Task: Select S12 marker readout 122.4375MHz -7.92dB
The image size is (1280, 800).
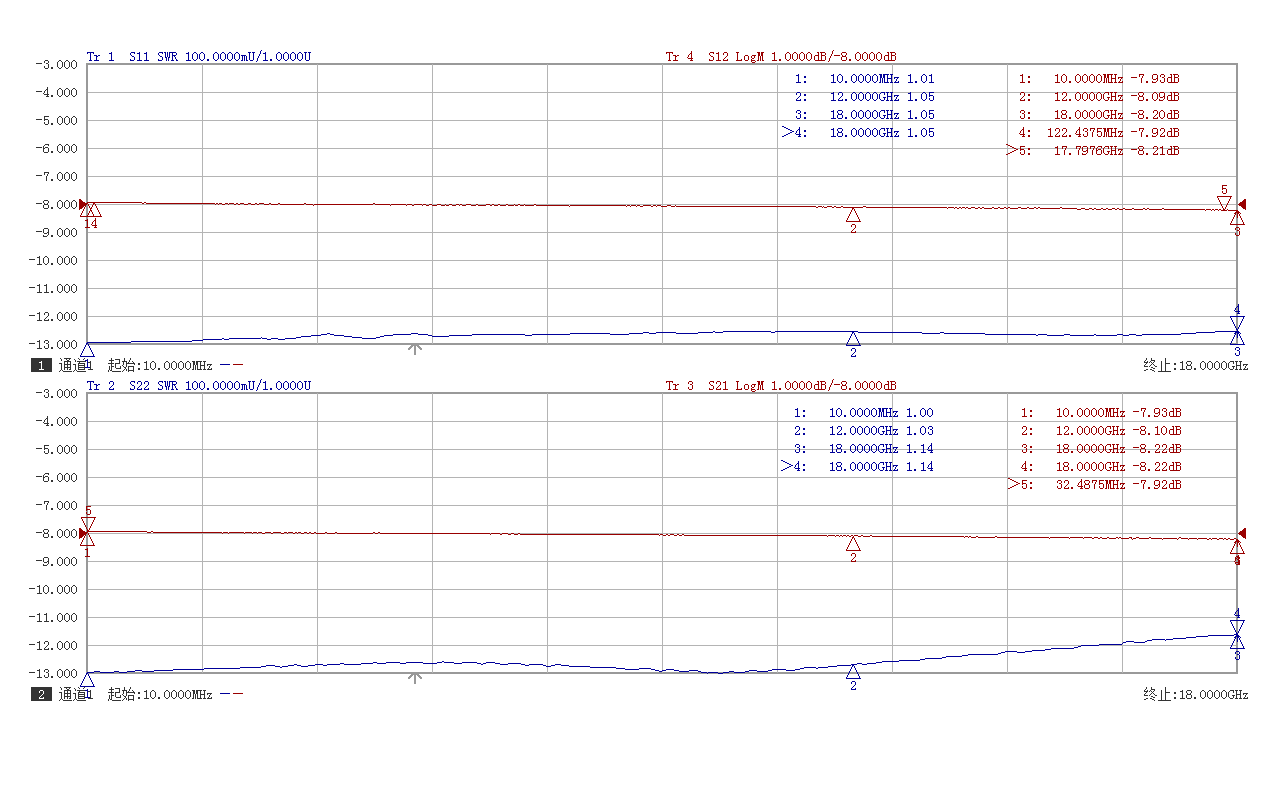Action: tap(1099, 133)
